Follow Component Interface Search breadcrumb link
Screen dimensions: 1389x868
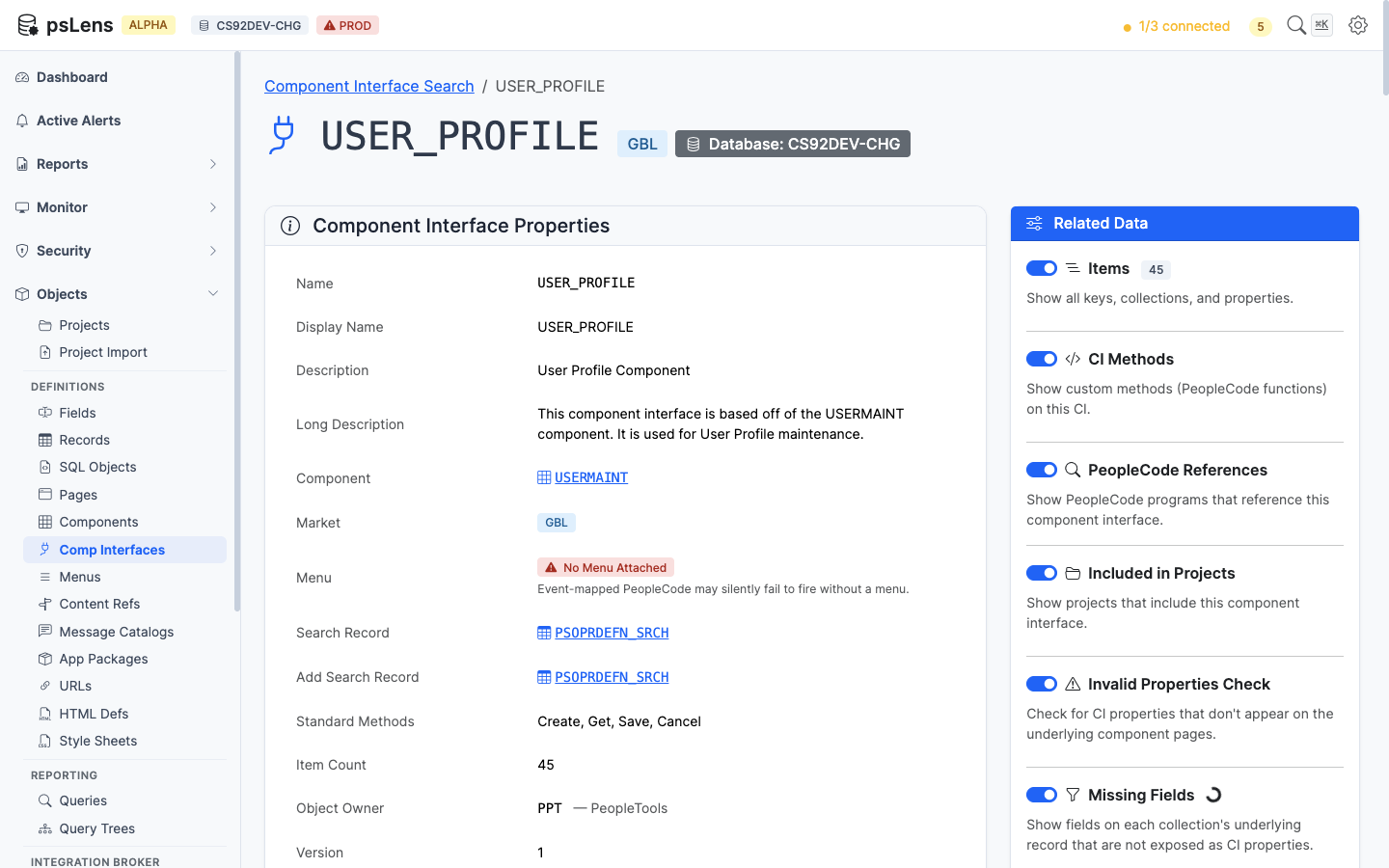pos(369,86)
